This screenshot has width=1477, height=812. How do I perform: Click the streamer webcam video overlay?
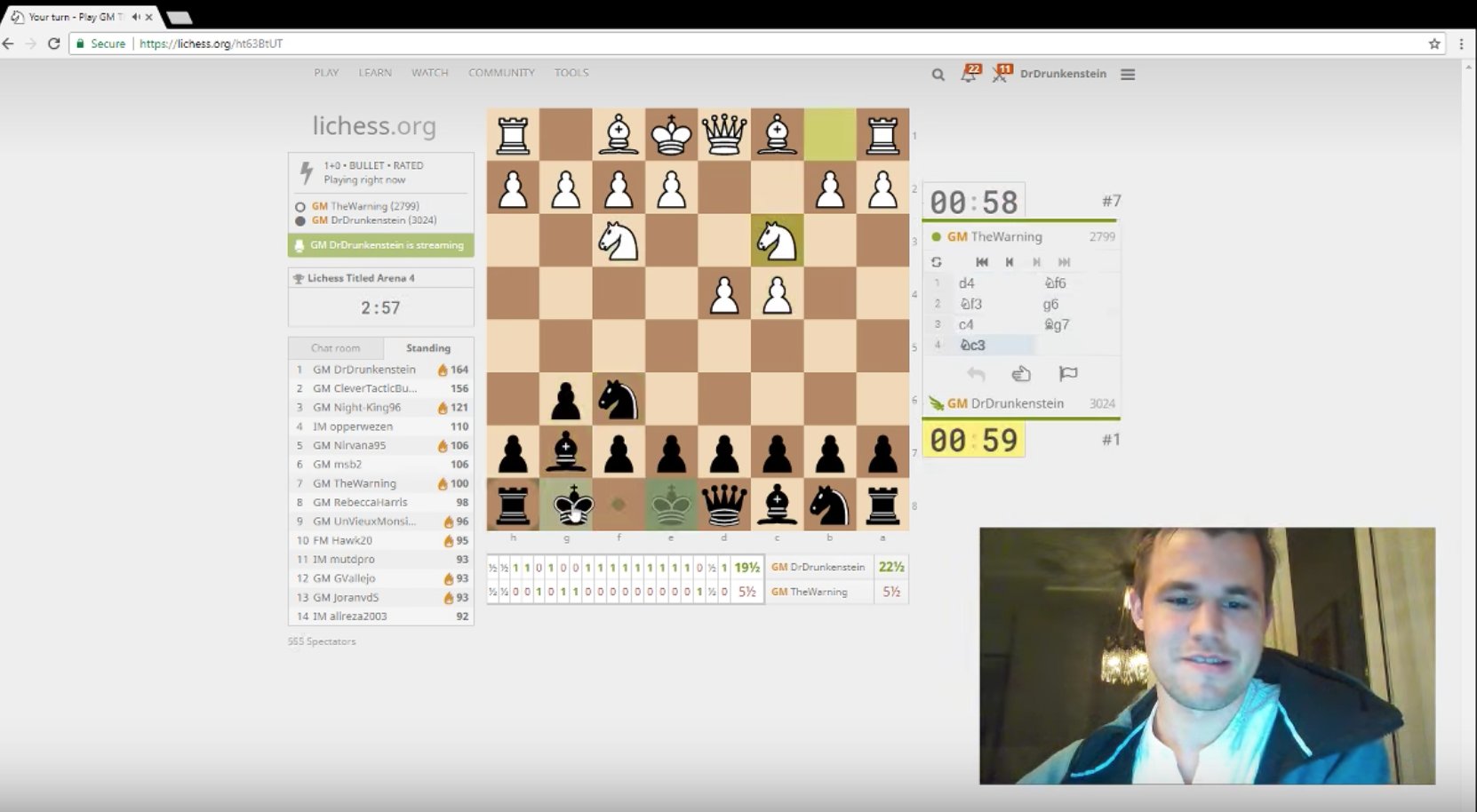[1207, 656]
